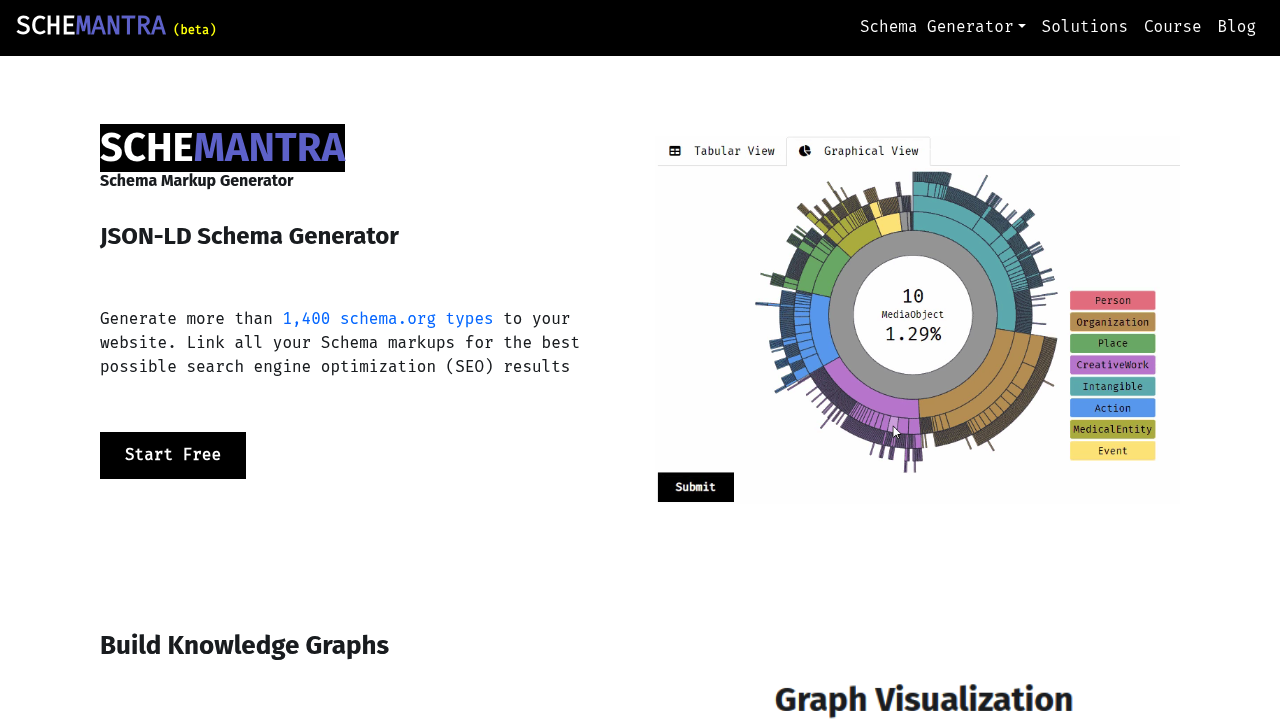1280x720 pixels.
Task: Click the JSON-LD Schema Generator heading
Action: pyautogui.click(x=249, y=236)
